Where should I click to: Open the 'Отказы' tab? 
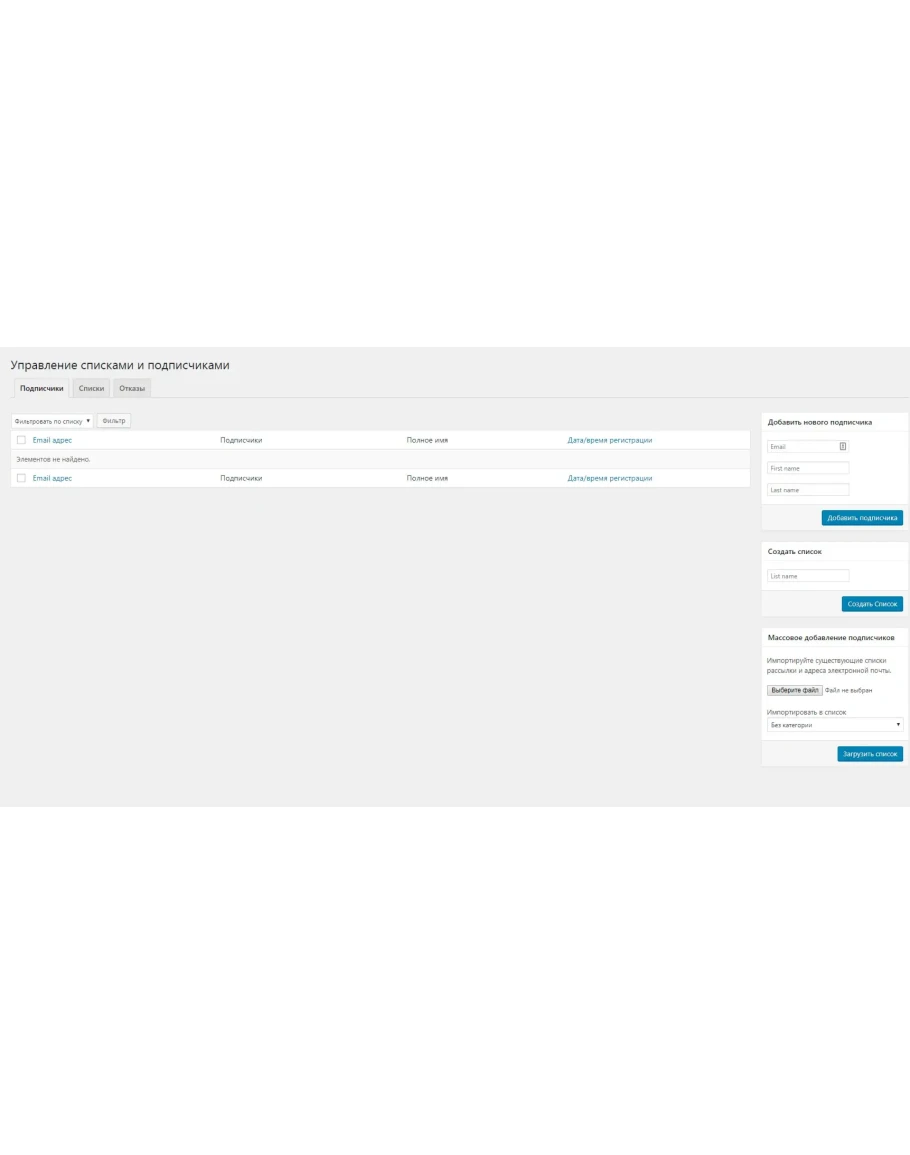click(132, 388)
